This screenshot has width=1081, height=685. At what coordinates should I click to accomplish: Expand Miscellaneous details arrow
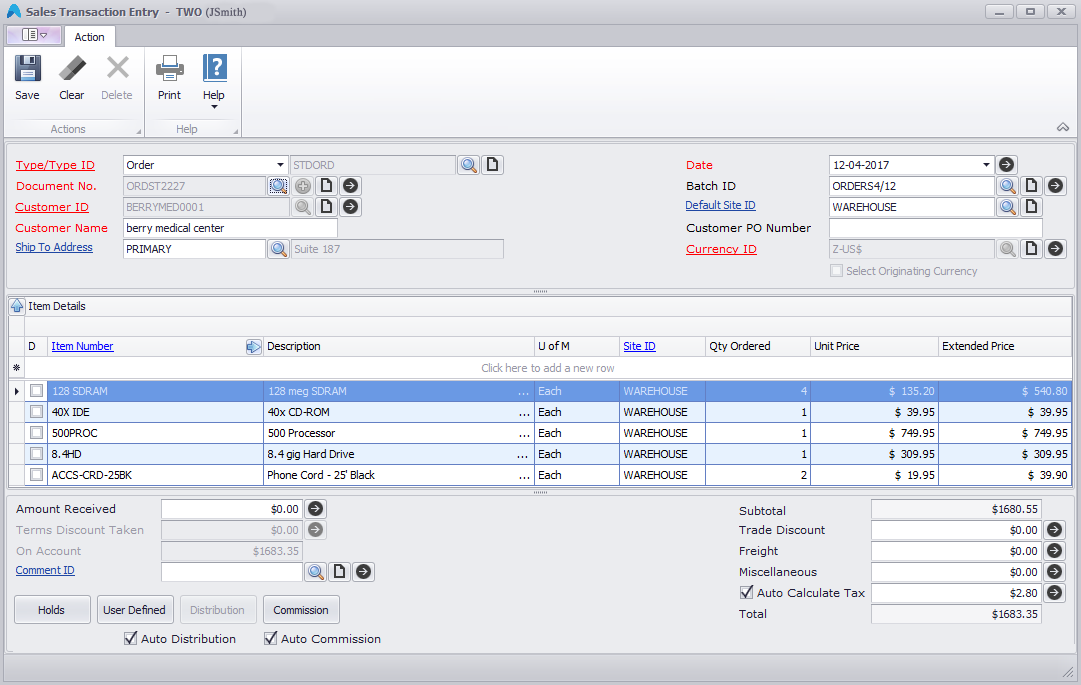1054,572
